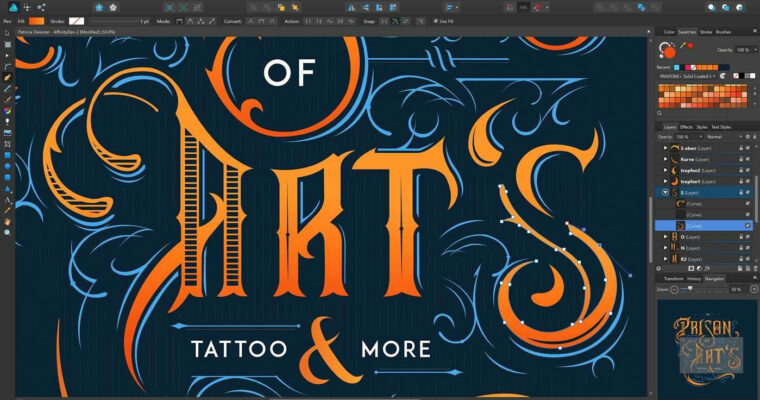Image resolution: width=760 pixels, height=400 pixels.
Task: Expand the Kurve layer
Action: coord(665,159)
